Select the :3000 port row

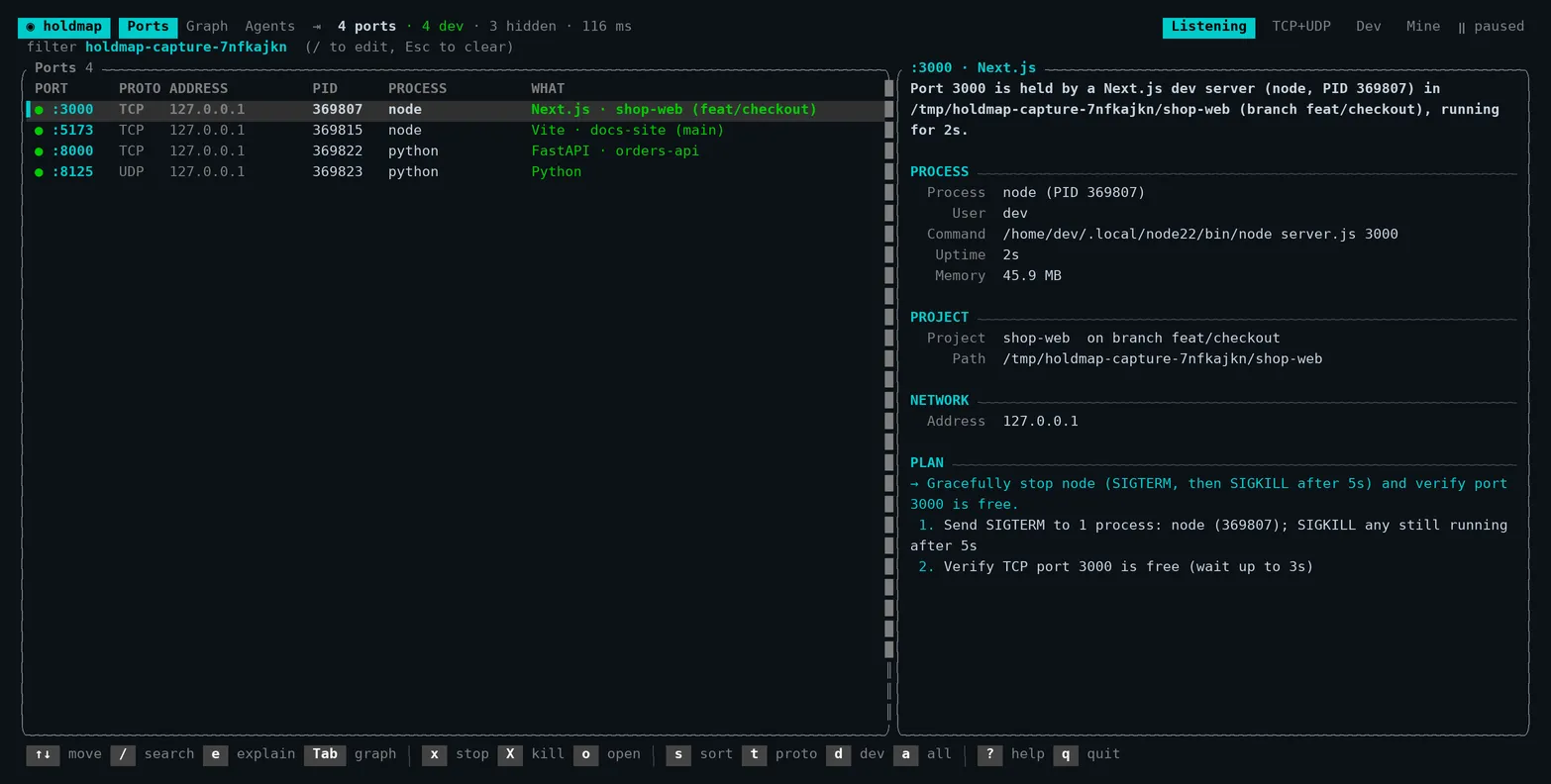click(456, 110)
